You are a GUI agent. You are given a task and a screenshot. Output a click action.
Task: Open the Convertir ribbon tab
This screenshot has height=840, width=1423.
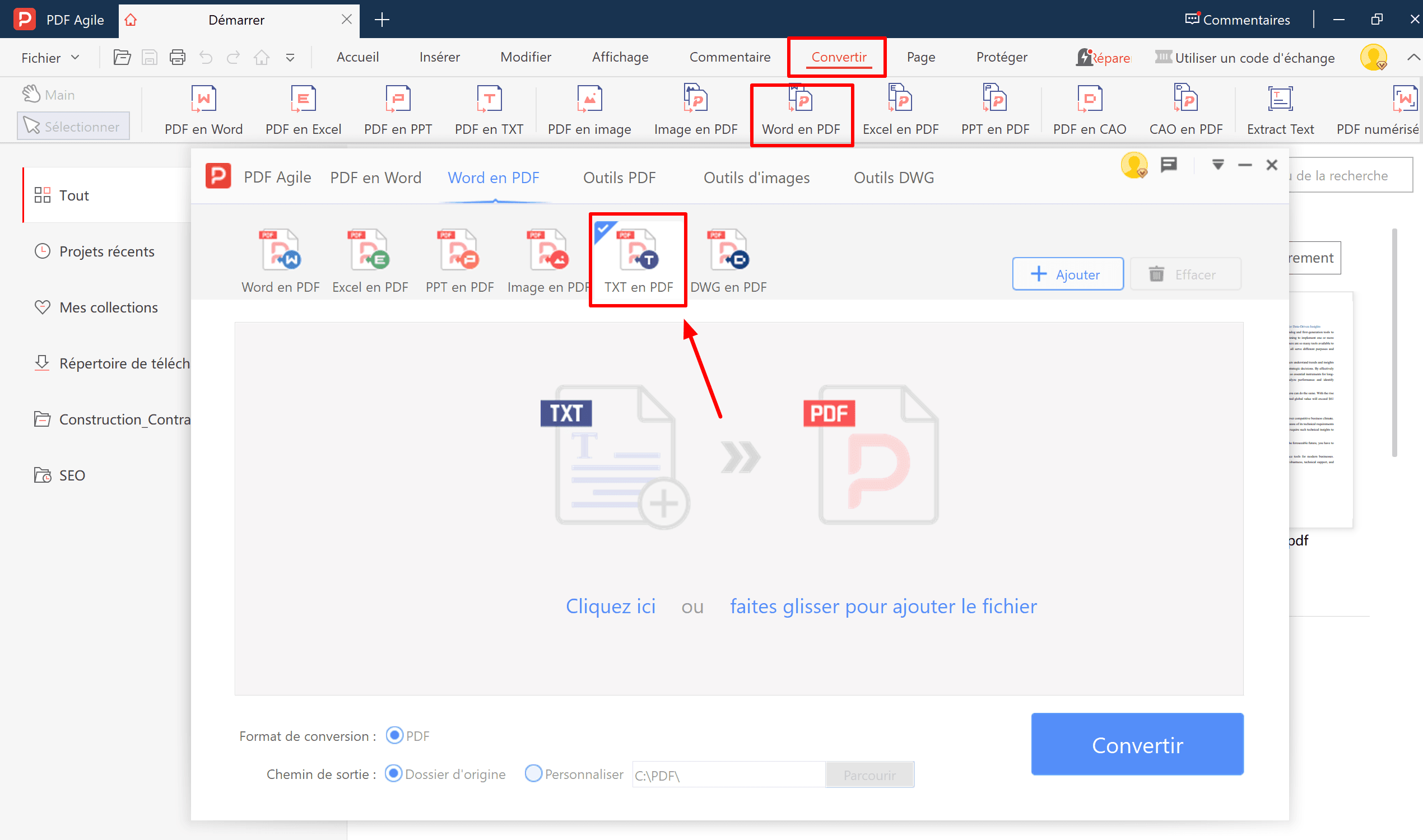pyautogui.click(x=839, y=57)
